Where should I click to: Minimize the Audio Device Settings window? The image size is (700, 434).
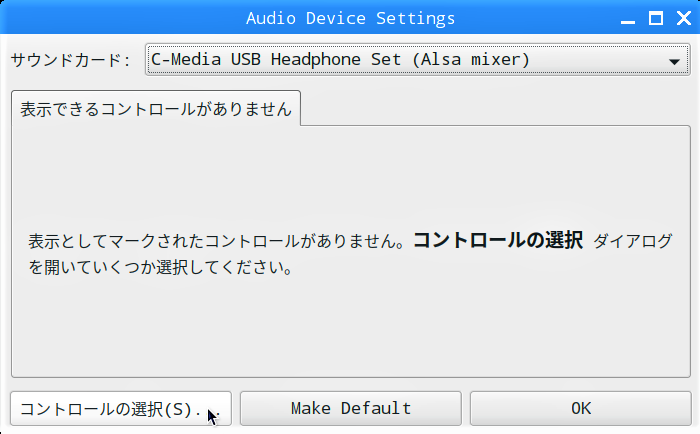click(x=629, y=18)
